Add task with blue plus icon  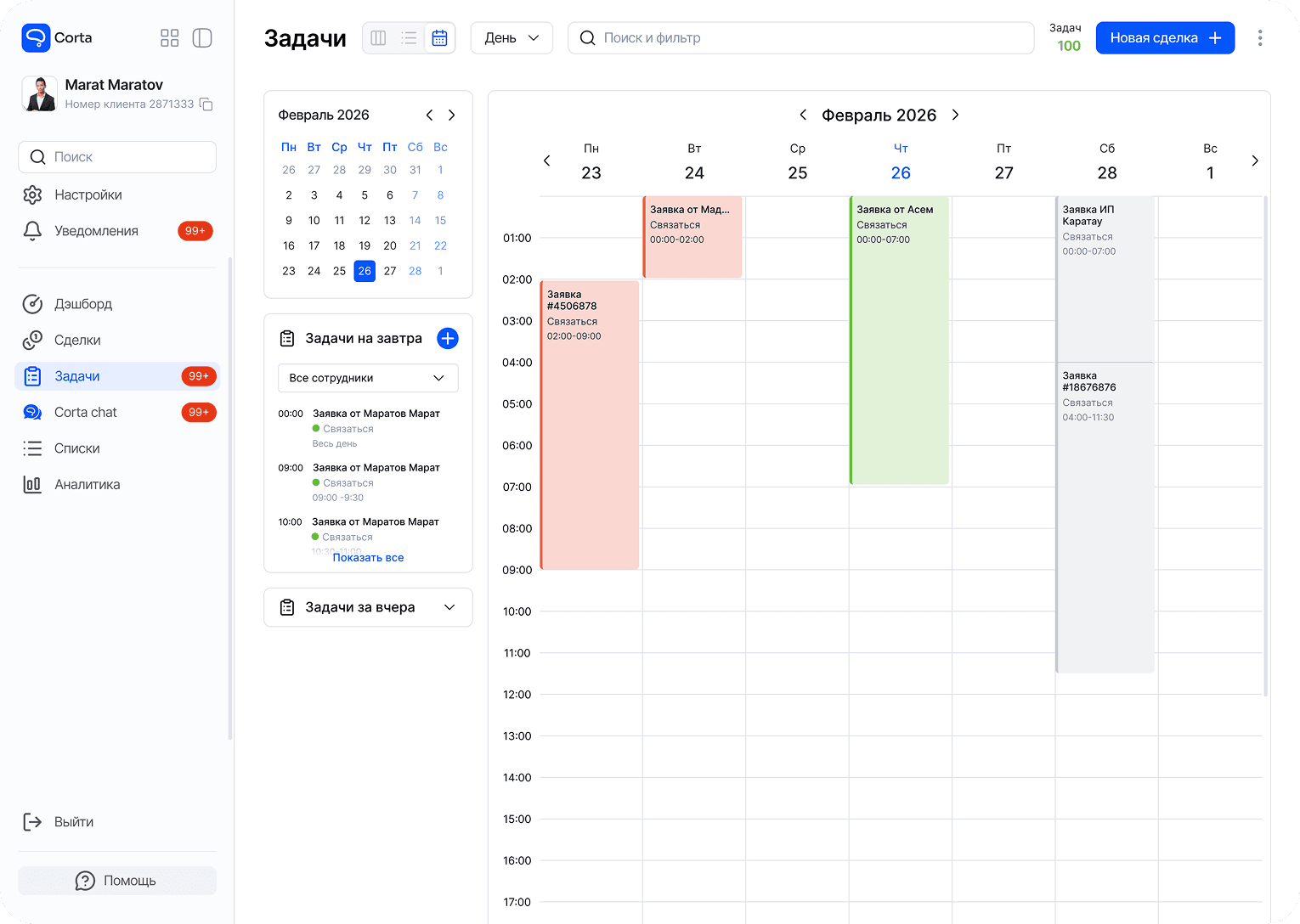448,338
